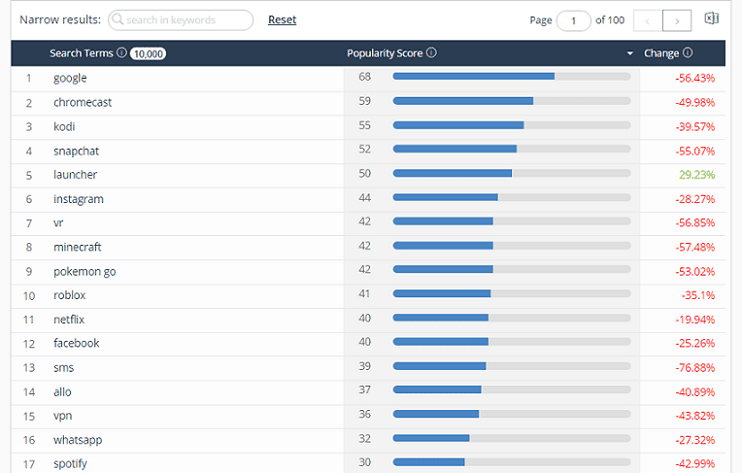The image size is (742, 473).
Task: Sort by Change column header
Action: [661, 53]
